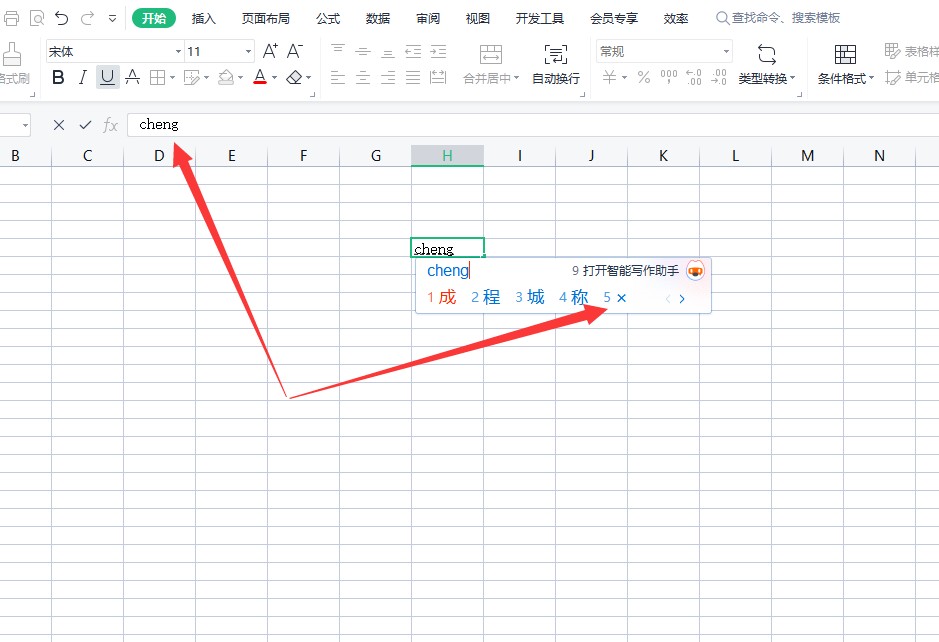Open the 页面布局 tab
Viewport: 939px width, 642px height.
click(266, 19)
